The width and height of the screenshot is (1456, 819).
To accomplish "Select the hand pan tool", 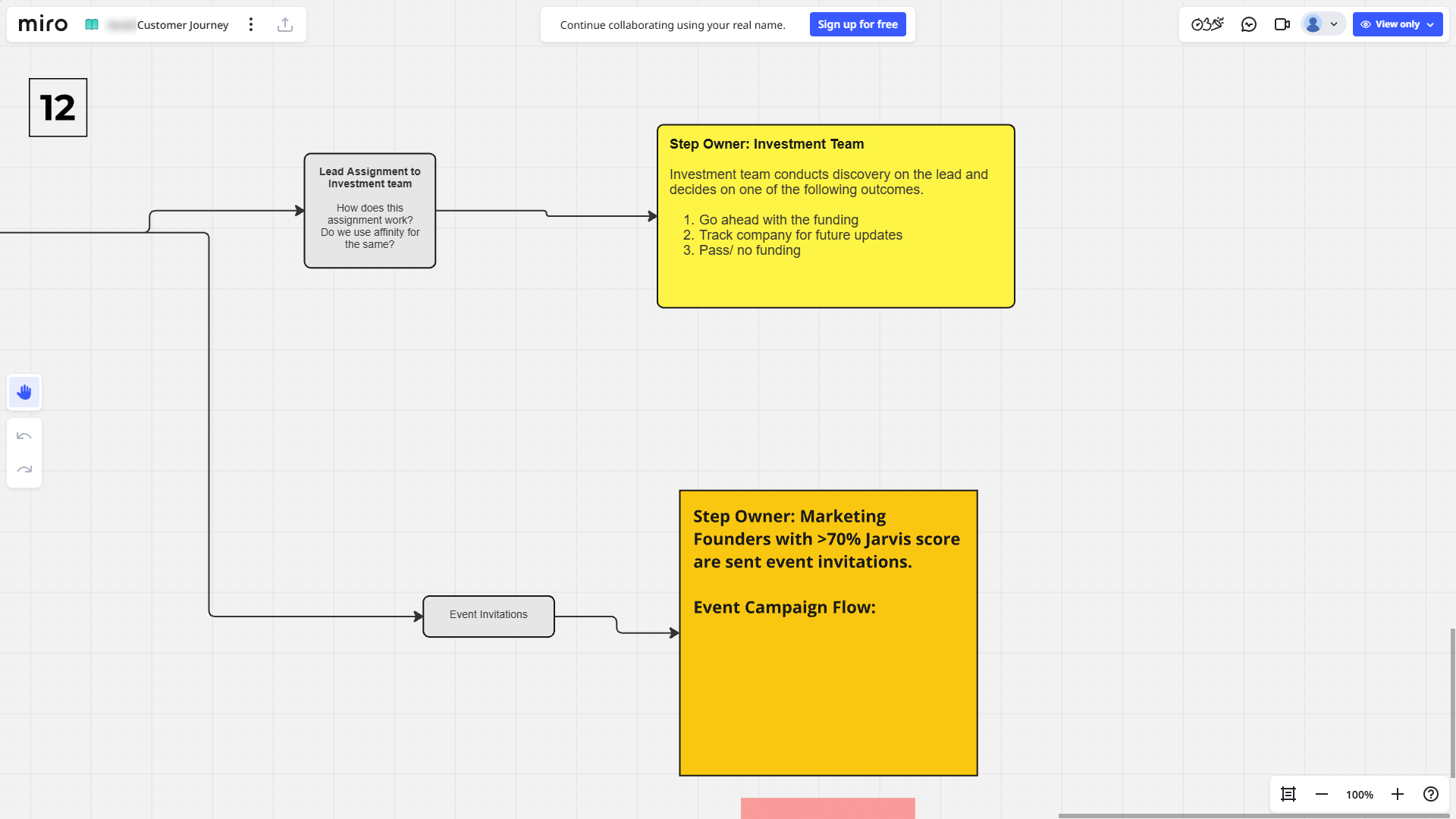I will coord(24,392).
